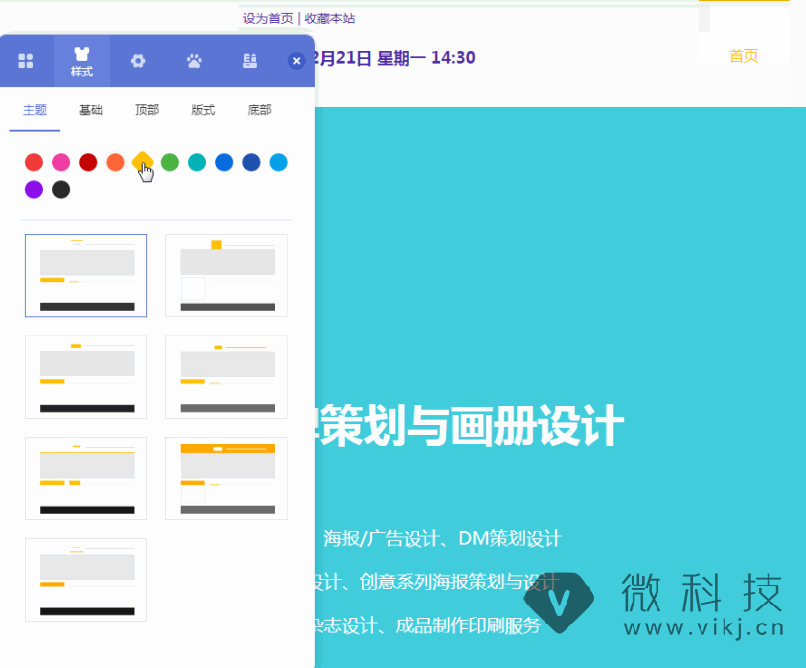Choose the black theme color swatch
The image size is (806, 668).
(61, 189)
